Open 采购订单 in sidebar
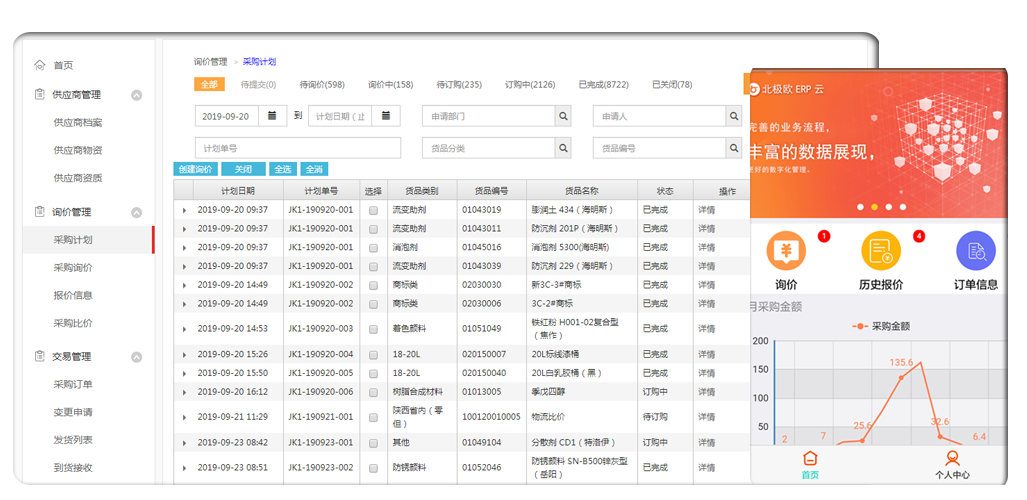This screenshot has height=500, width=1027. pos(73,384)
